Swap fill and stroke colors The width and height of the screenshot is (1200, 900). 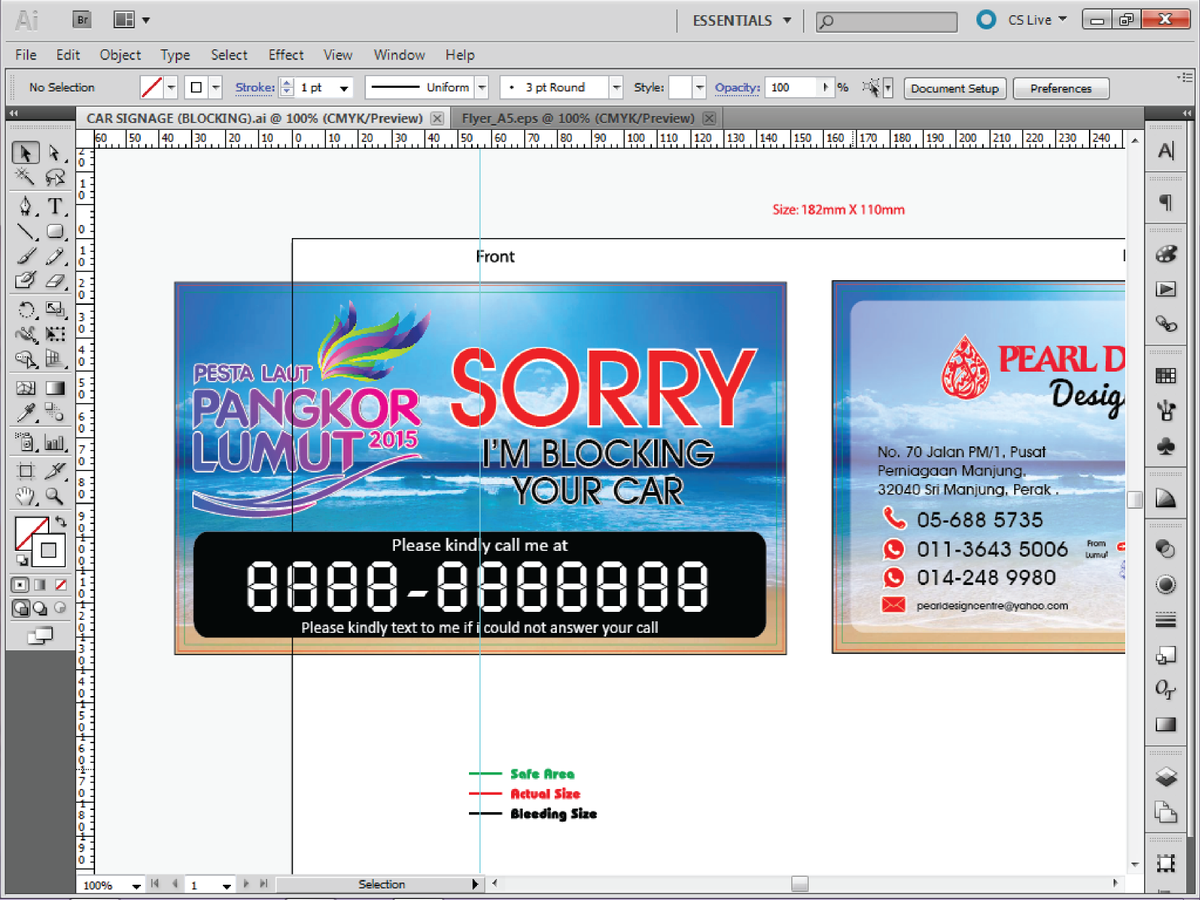tap(60, 522)
